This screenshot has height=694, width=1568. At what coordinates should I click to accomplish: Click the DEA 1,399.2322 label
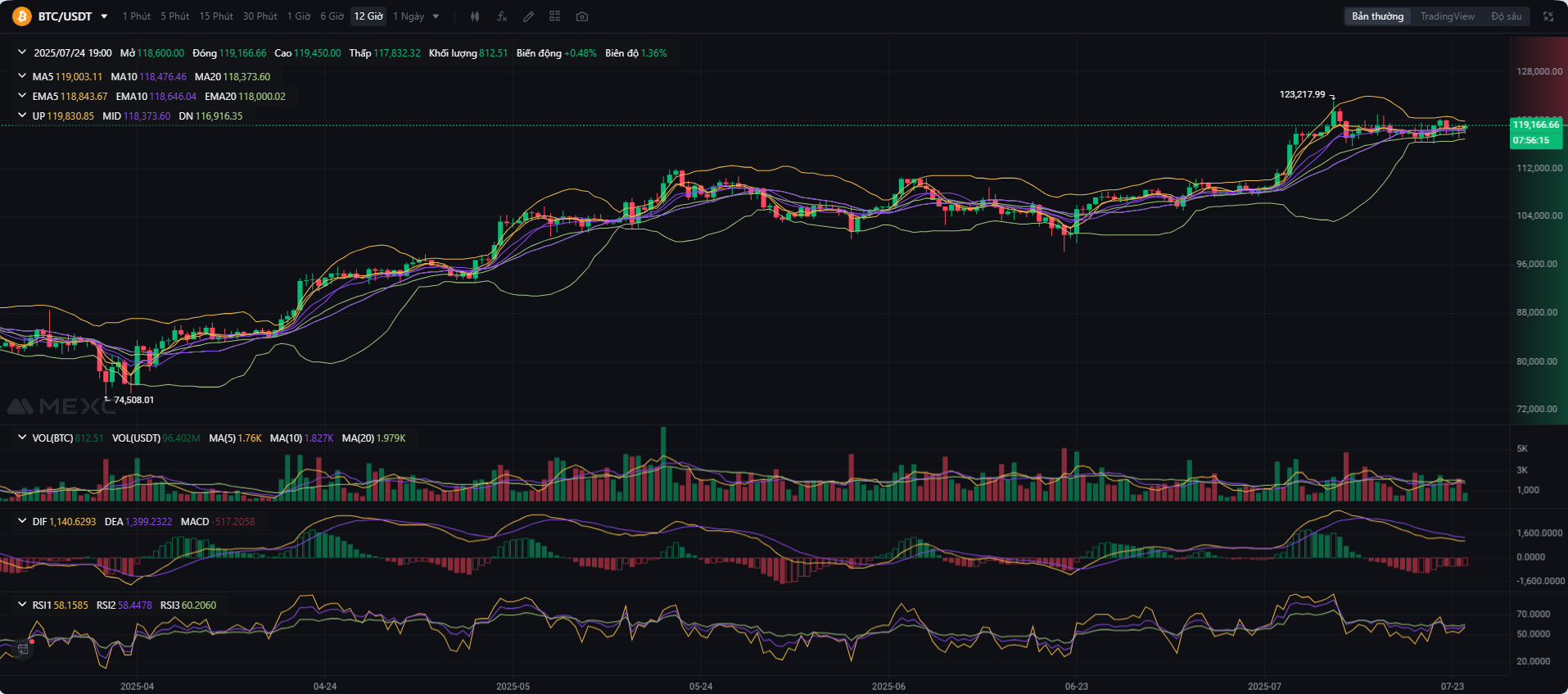pyautogui.click(x=138, y=521)
